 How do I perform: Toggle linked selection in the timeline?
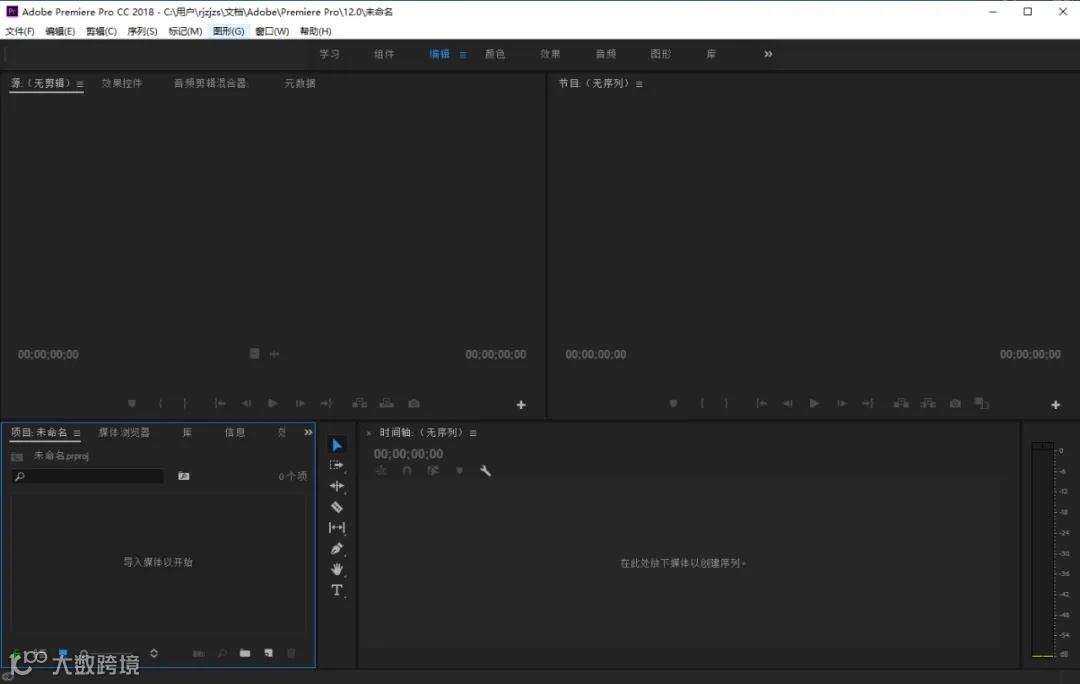[433, 471]
